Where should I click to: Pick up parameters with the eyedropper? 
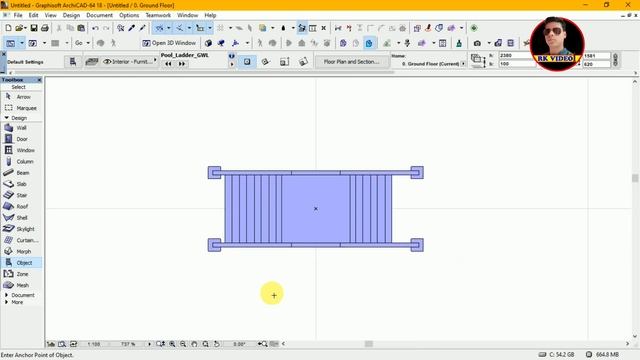(131, 28)
